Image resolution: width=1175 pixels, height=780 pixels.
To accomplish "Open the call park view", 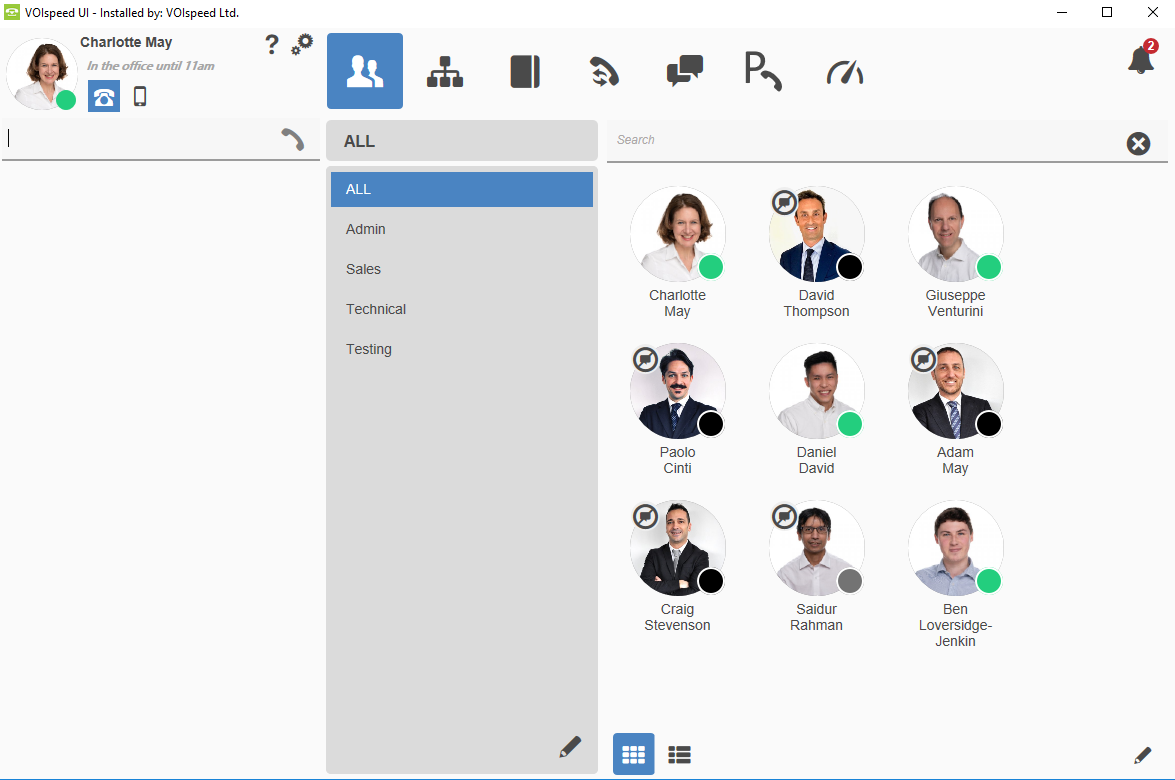I will (763, 70).
